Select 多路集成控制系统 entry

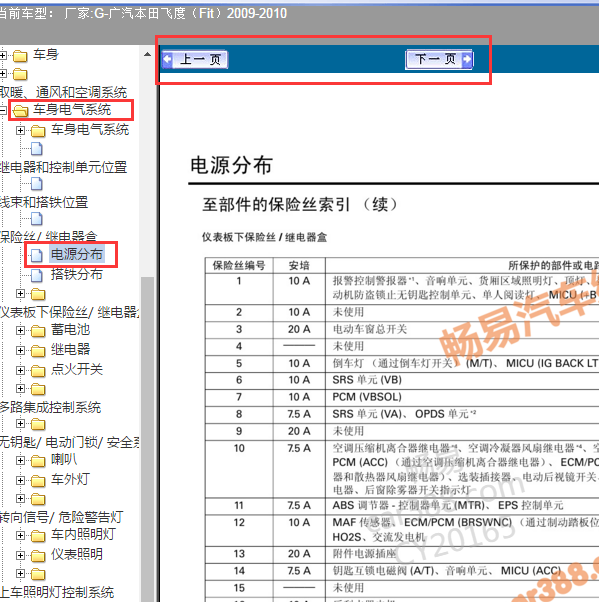(50, 407)
